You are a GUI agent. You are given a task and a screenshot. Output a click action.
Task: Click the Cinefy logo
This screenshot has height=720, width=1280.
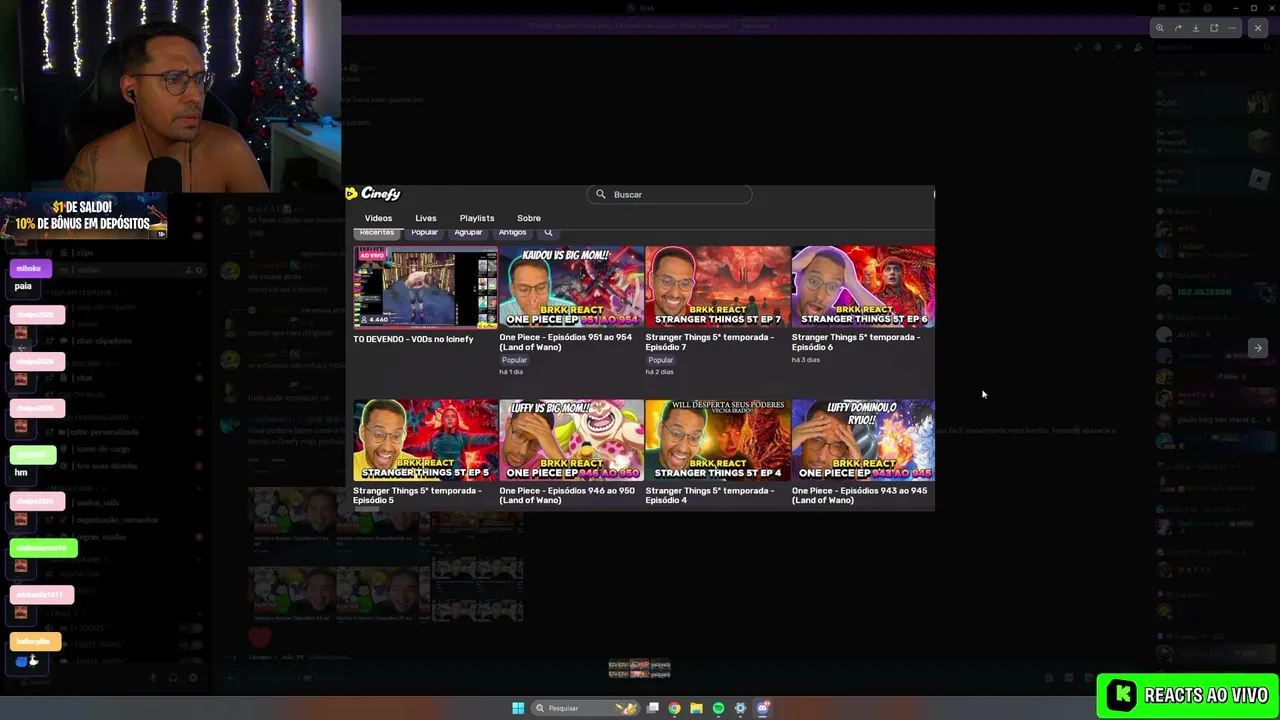pos(373,194)
